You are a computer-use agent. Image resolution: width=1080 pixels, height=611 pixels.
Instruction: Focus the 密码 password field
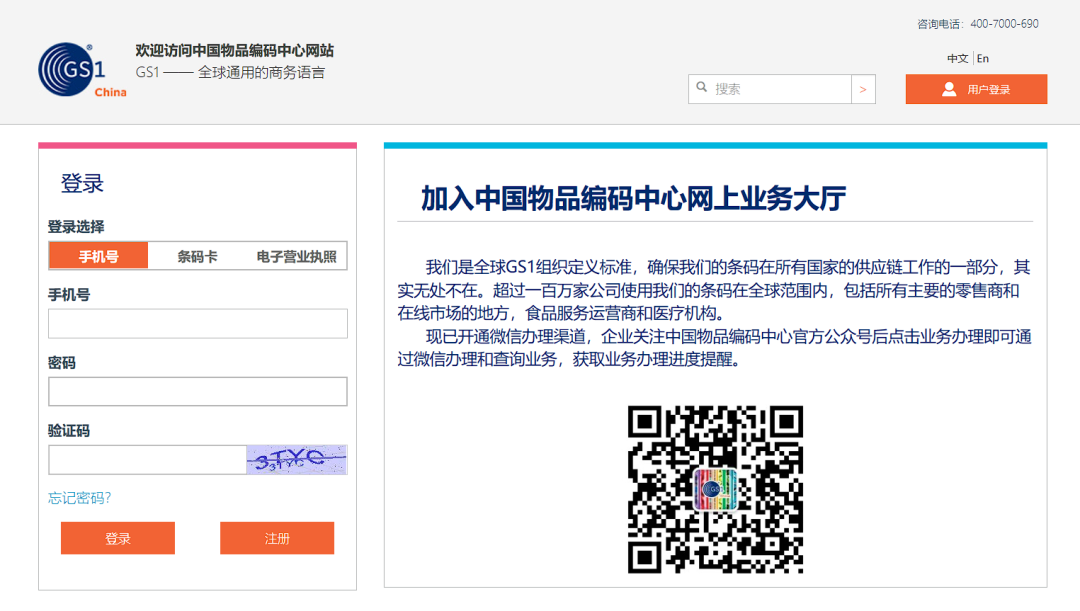[x=198, y=391]
